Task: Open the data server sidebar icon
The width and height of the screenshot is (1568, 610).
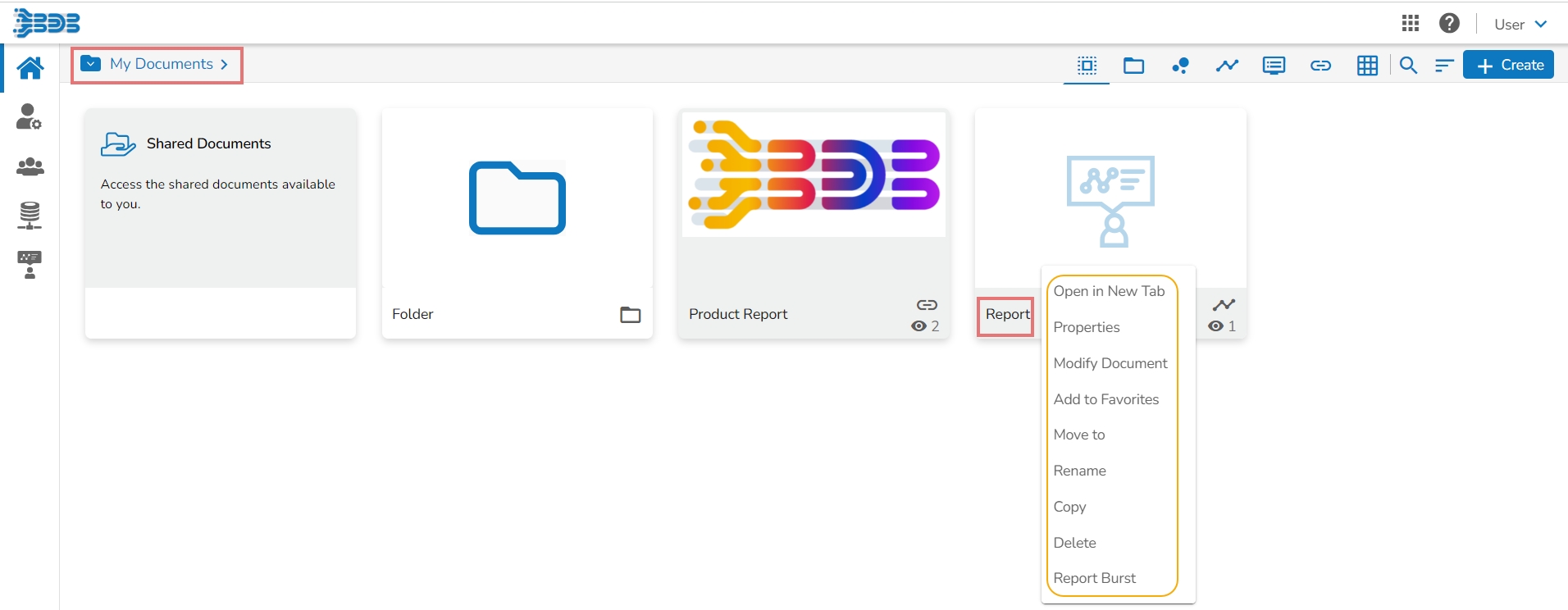Action: coord(30,215)
